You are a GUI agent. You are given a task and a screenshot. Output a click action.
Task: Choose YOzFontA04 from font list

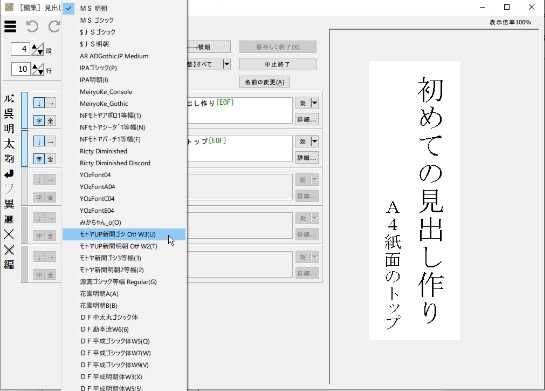click(124, 187)
